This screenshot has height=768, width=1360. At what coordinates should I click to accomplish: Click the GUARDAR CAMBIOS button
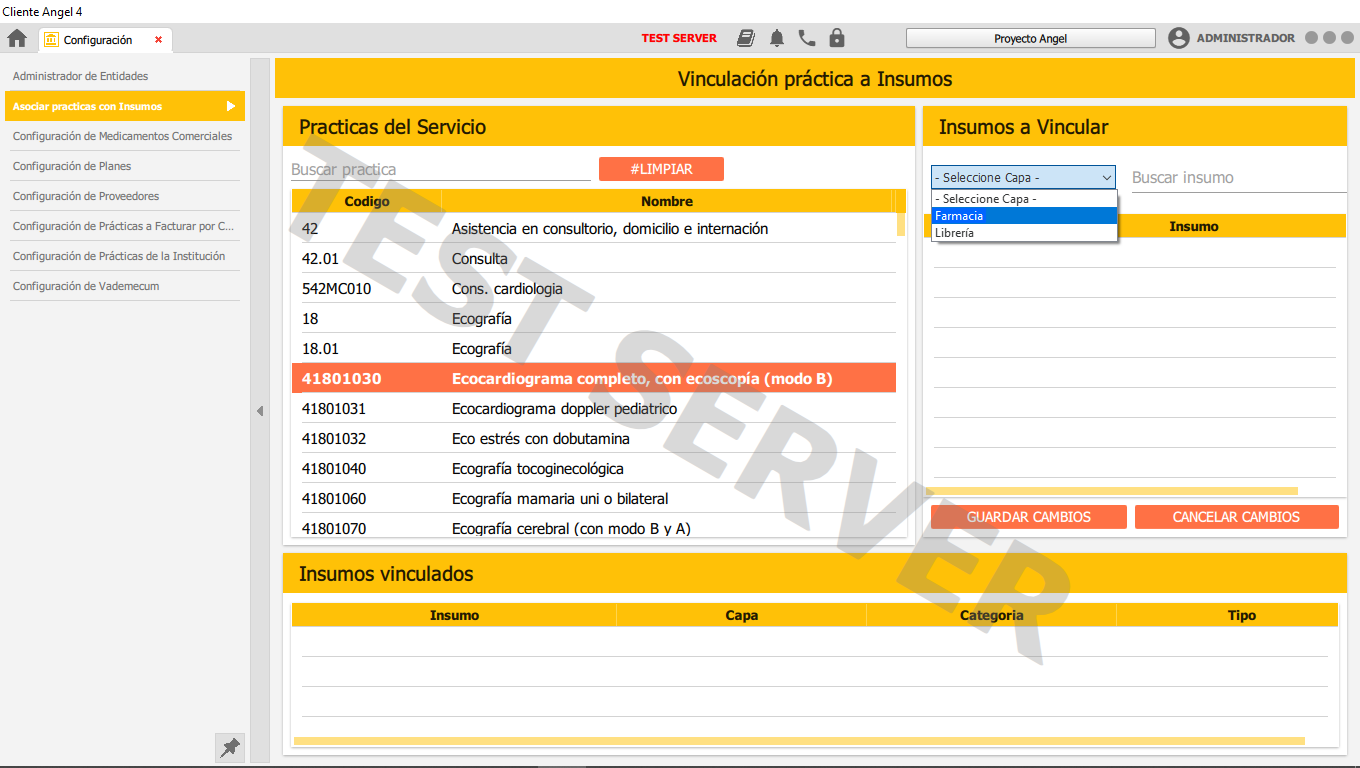[x=1028, y=517]
